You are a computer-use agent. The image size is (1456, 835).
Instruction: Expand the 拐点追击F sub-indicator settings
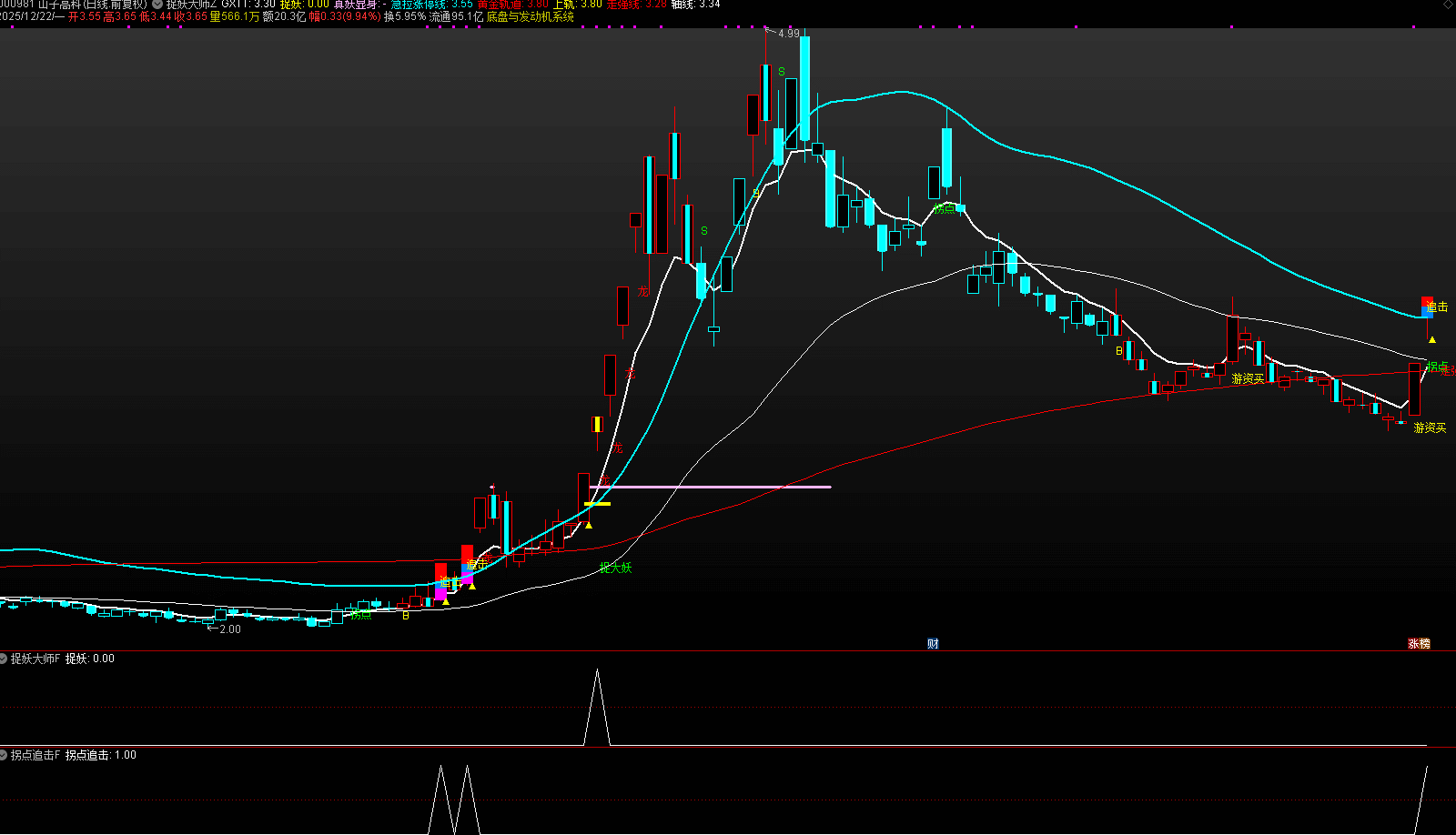pos(4,755)
